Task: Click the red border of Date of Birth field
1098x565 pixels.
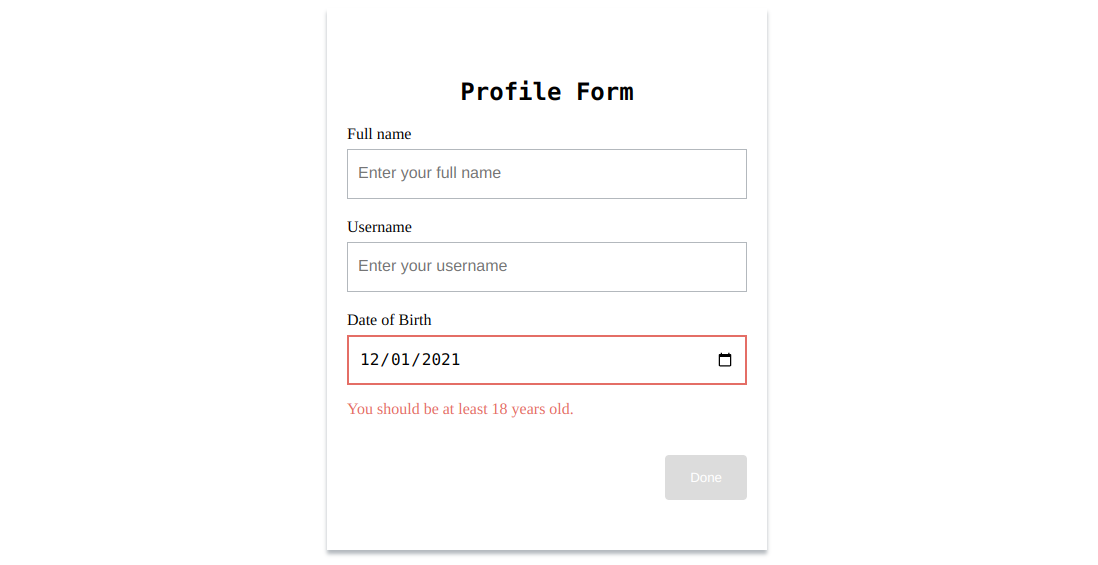Action: click(x=547, y=337)
